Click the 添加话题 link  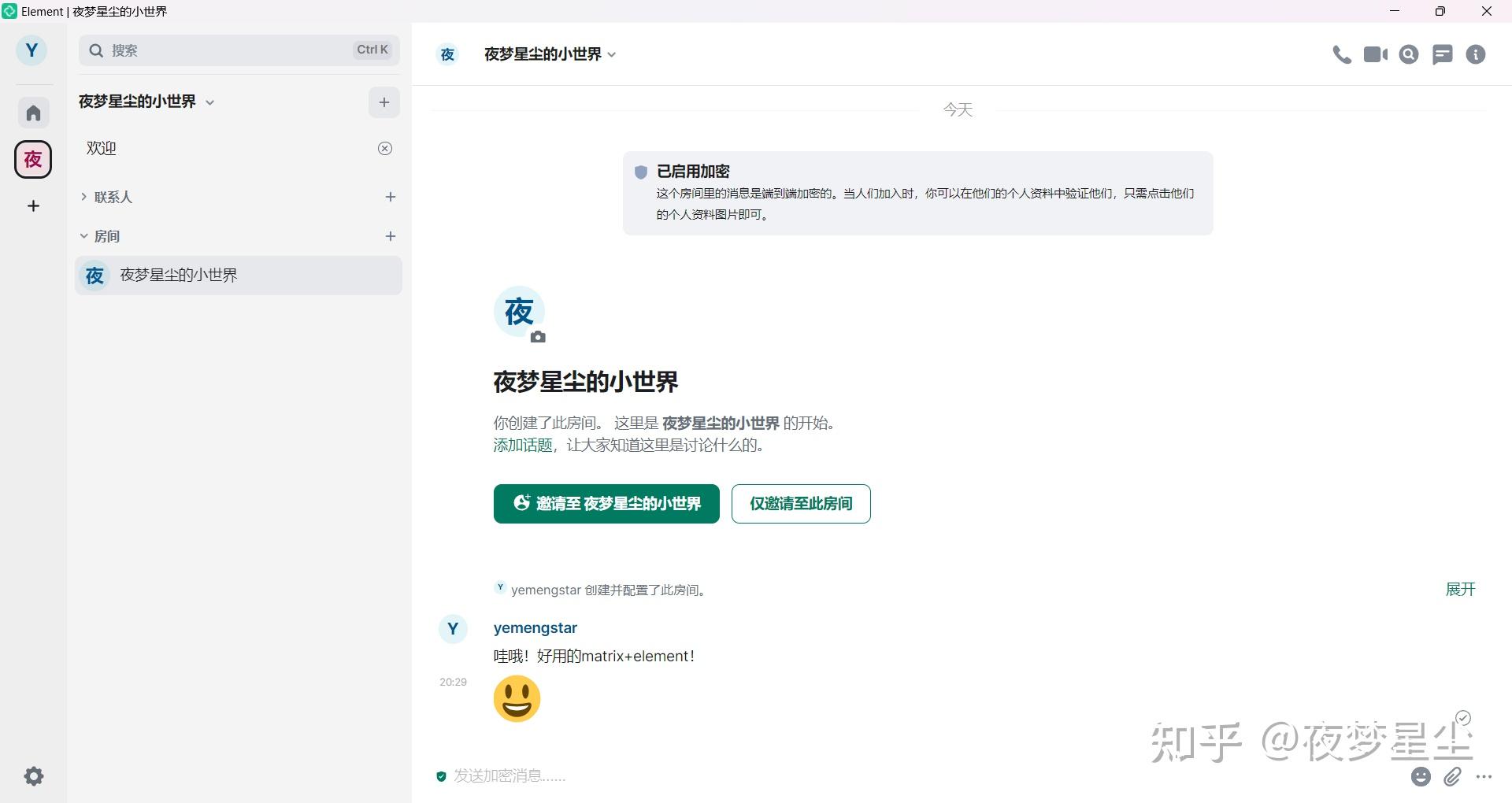click(522, 445)
